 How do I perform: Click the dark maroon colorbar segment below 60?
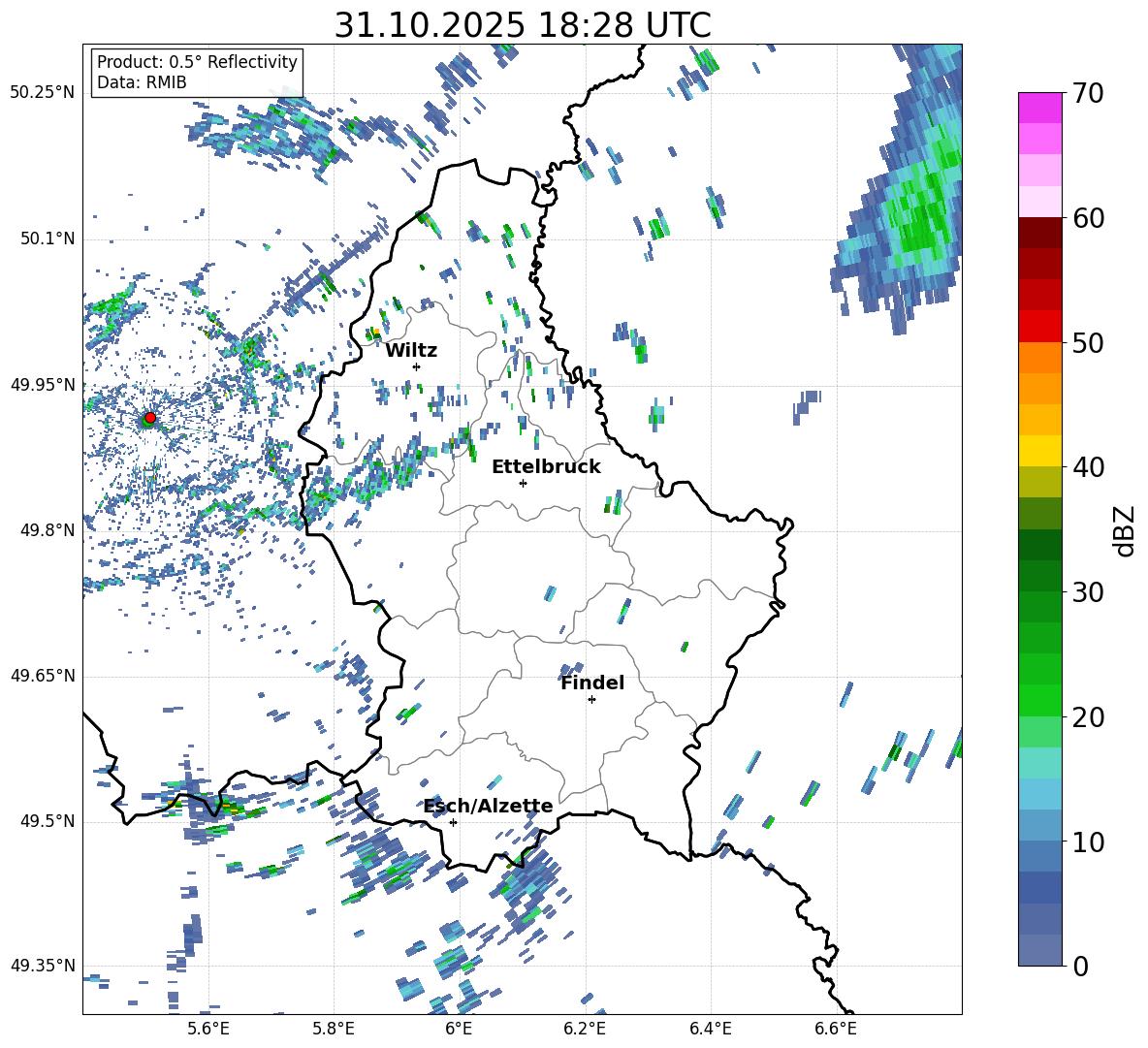(1039, 233)
